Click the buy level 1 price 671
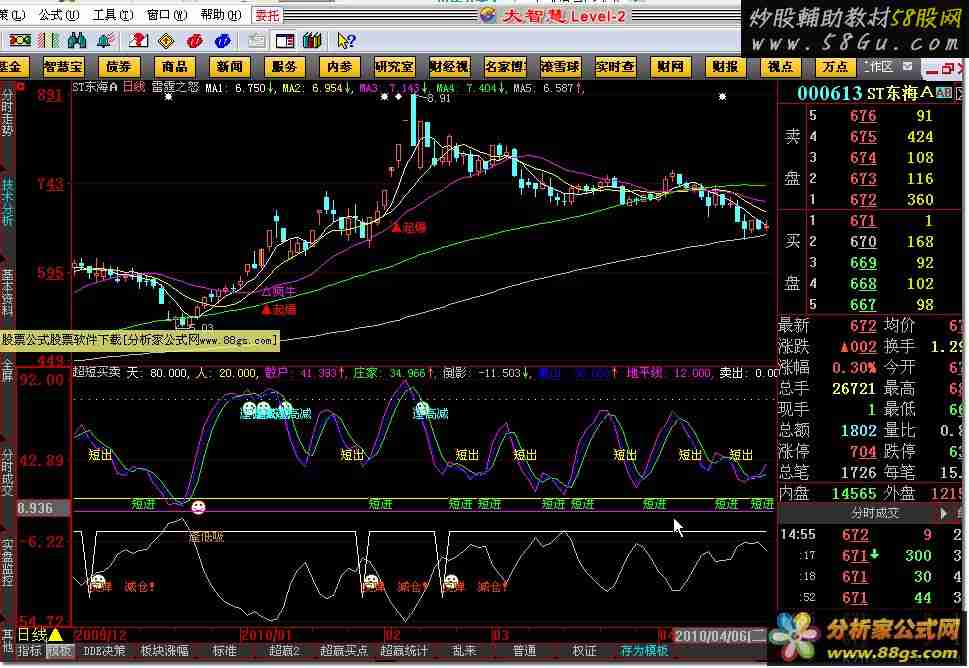Viewport: 969px width, 668px height. coord(863,221)
